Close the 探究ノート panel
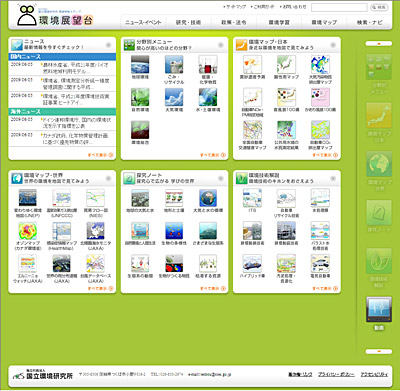The height and width of the screenshot is (391, 400). click(221, 179)
